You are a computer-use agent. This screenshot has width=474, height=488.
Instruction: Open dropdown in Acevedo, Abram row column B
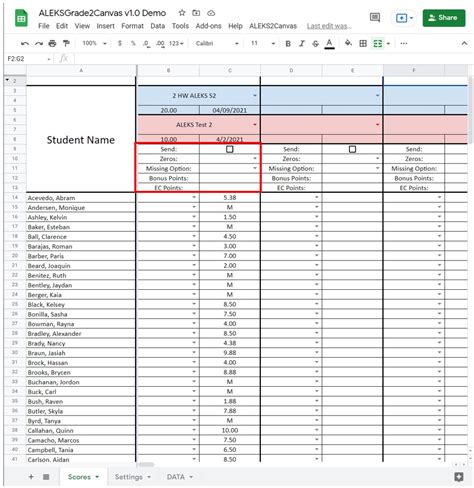click(x=194, y=197)
